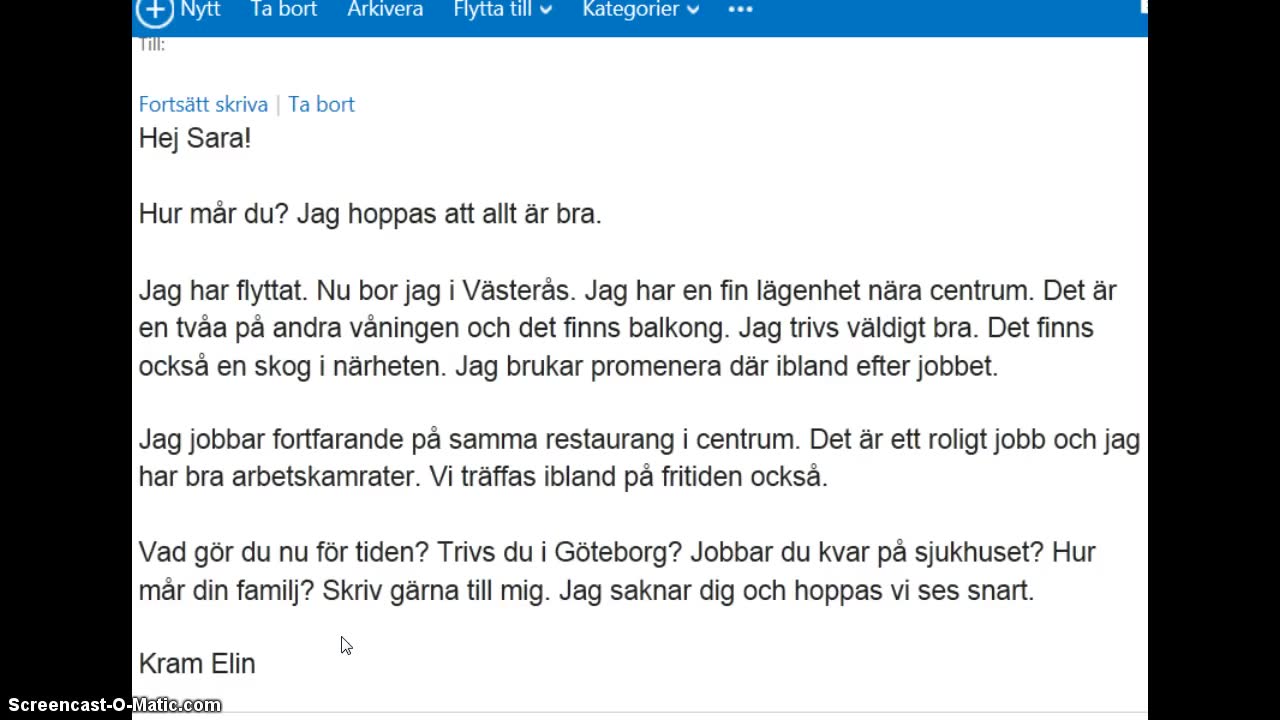Archive the message with Arkivera
The image size is (1280, 720).
pos(385,10)
